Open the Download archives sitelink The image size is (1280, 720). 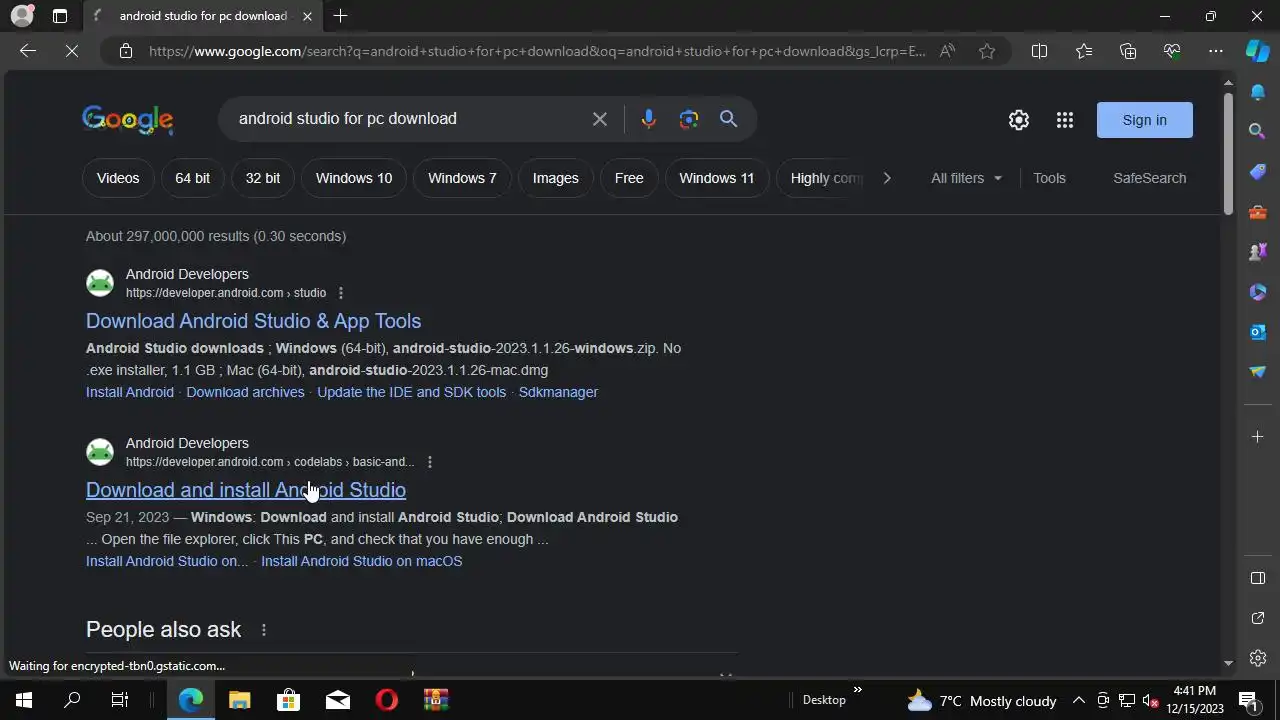point(245,392)
